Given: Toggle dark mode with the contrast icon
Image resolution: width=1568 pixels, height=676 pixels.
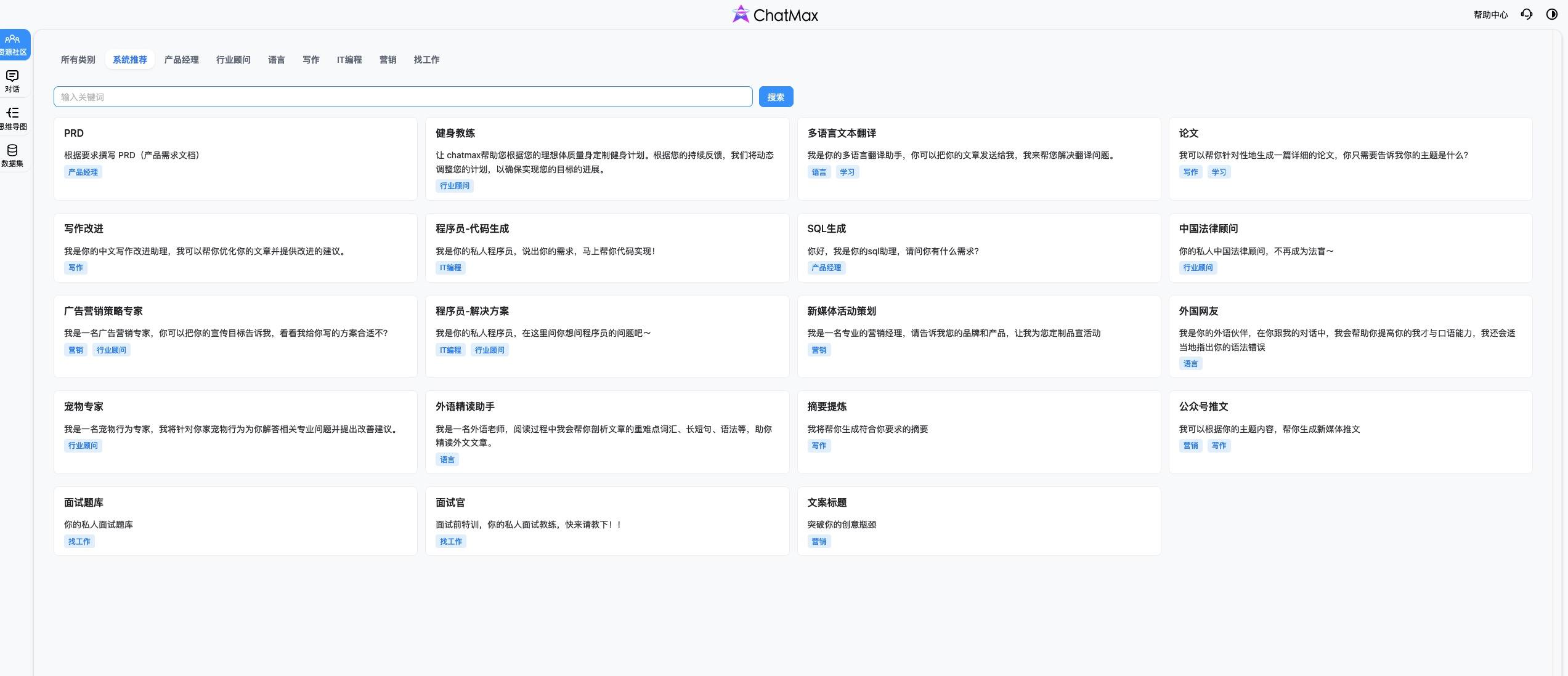Looking at the screenshot, I should coord(1551,14).
